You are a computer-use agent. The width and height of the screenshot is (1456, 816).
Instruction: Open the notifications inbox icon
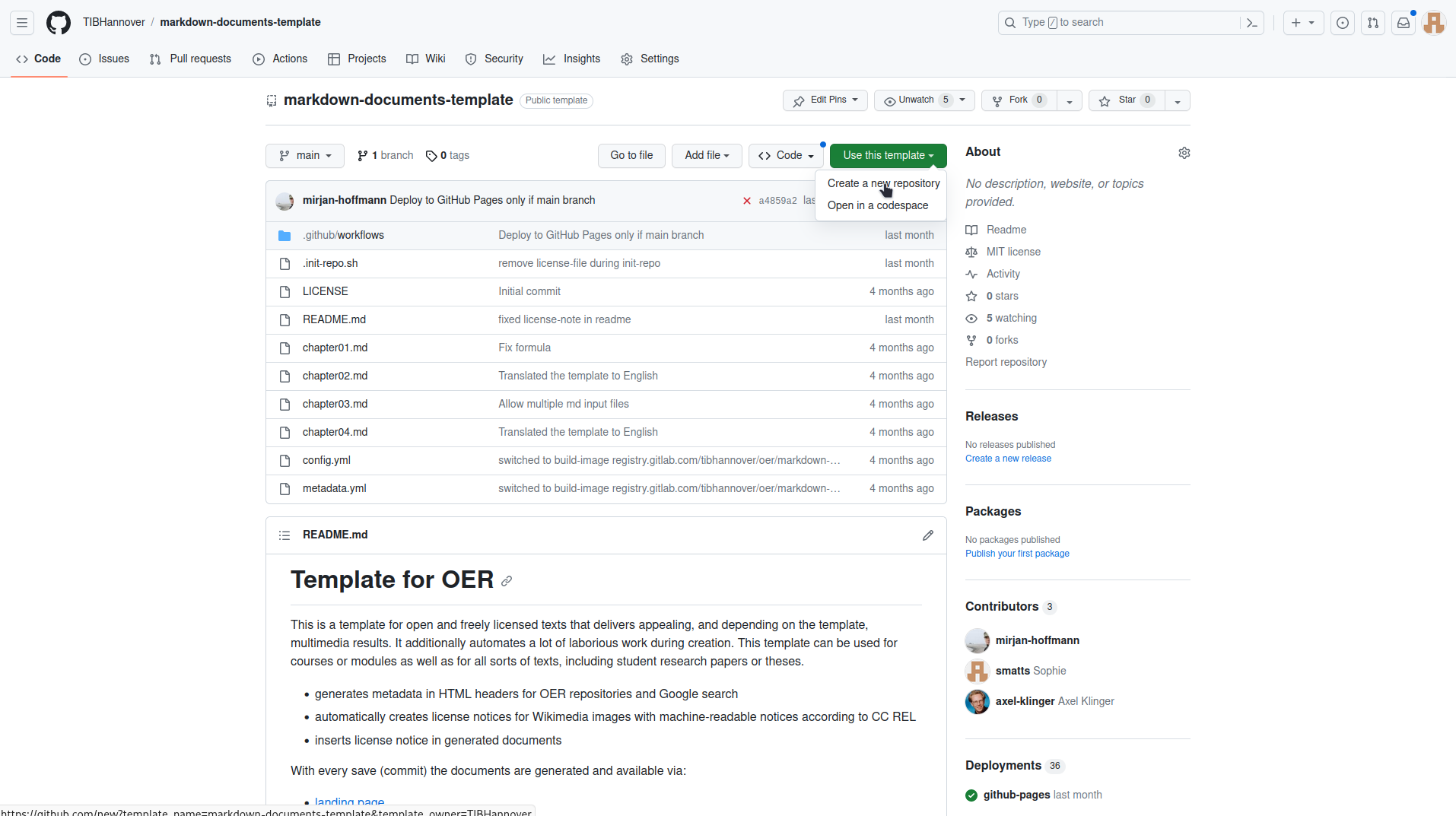coord(1402,22)
